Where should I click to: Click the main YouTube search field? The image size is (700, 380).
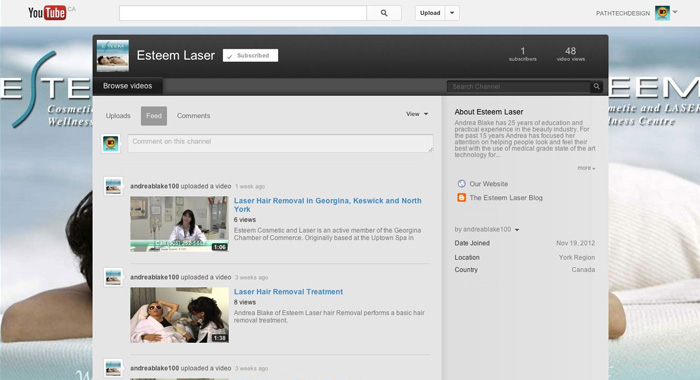coord(243,13)
